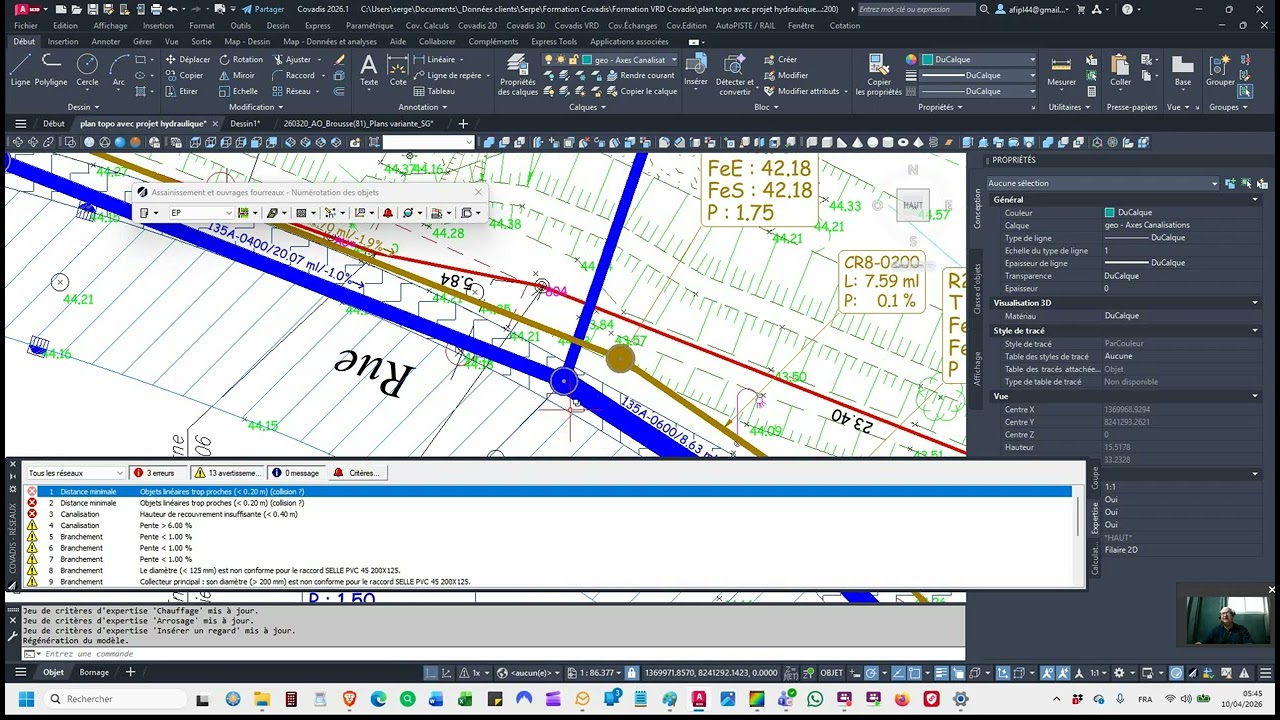Toggle the 0 message filter
The height and width of the screenshot is (720, 1280).
(295, 473)
